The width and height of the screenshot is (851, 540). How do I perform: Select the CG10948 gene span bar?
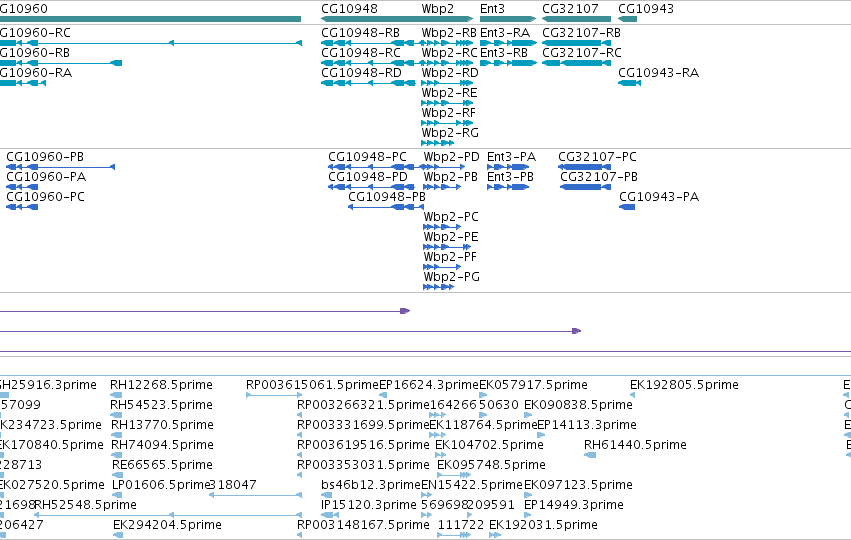click(x=397, y=19)
